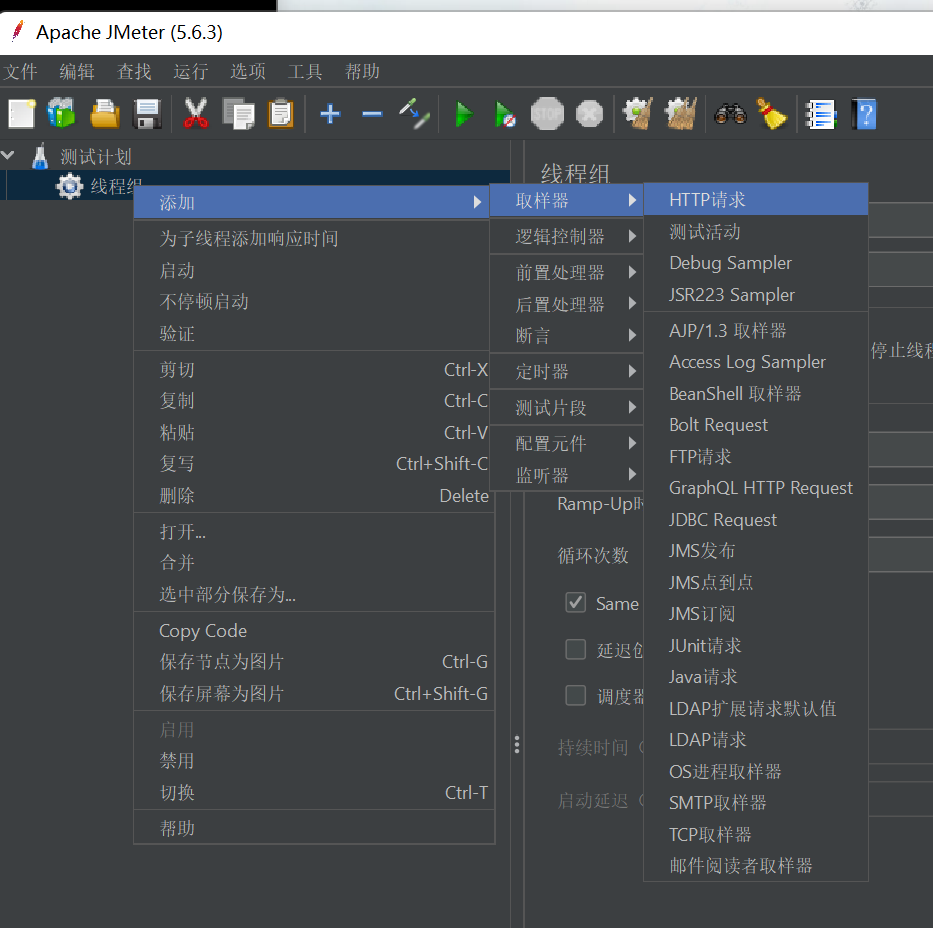Click the thread group gear icon
Image resolution: width=933 pixels, height=928 pixels.
pos(70,186)
